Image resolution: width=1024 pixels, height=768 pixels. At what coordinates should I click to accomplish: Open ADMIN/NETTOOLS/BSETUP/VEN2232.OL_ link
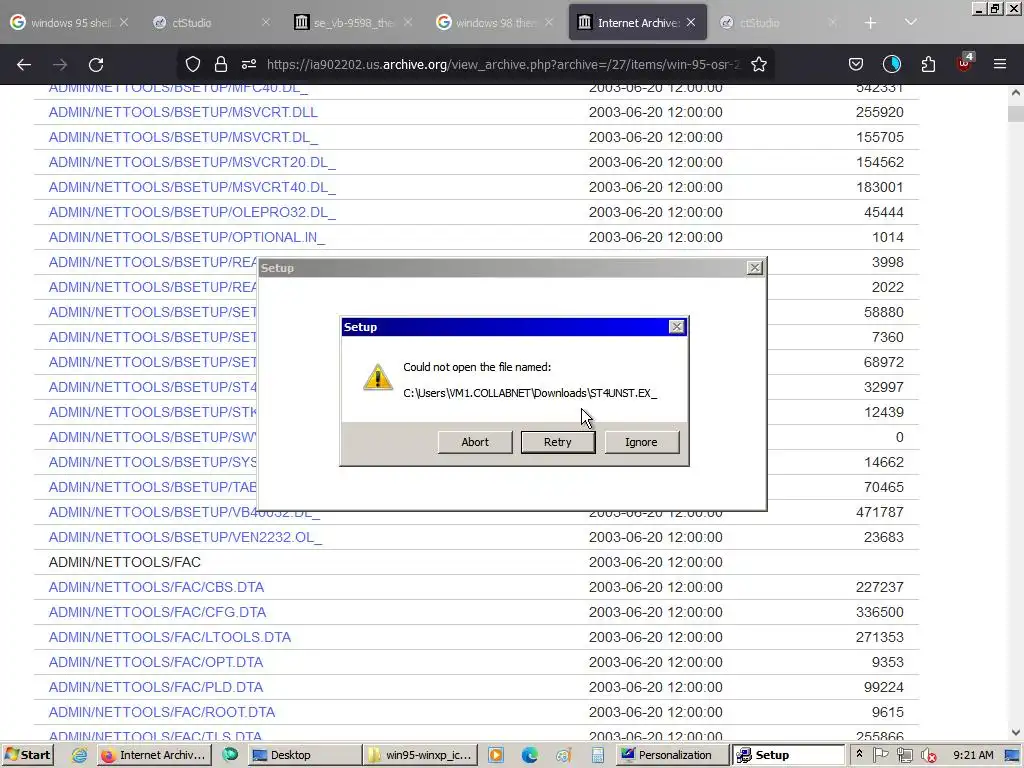click(x=185, y=537)
